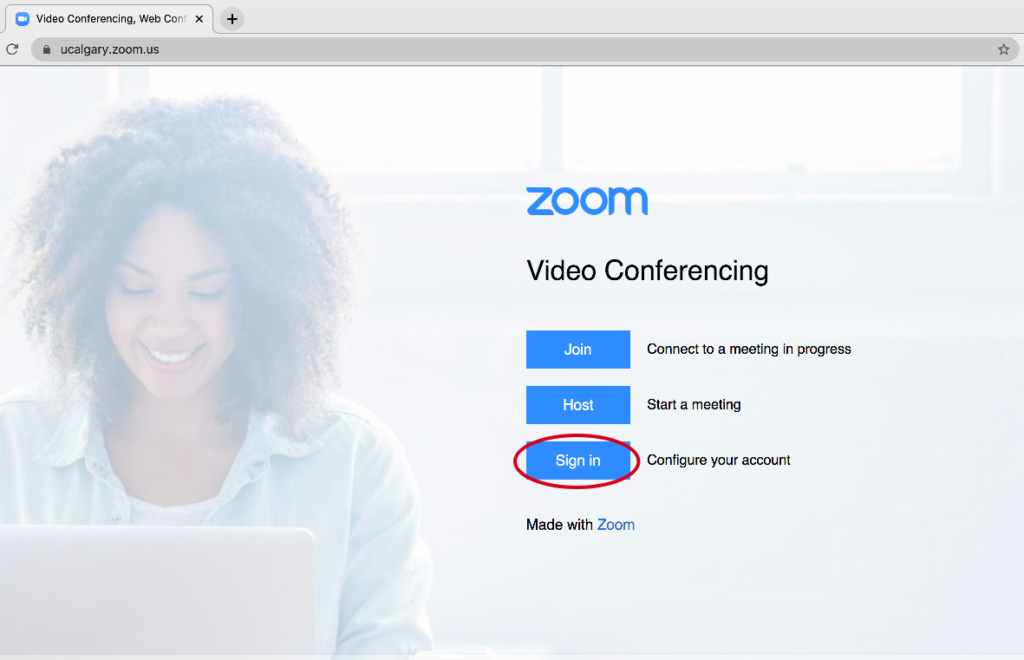Viewport: 1024px width, 660px height.
Task: Click the 'Connect to a meeting in progress' text
Action: tap(749, 349)
